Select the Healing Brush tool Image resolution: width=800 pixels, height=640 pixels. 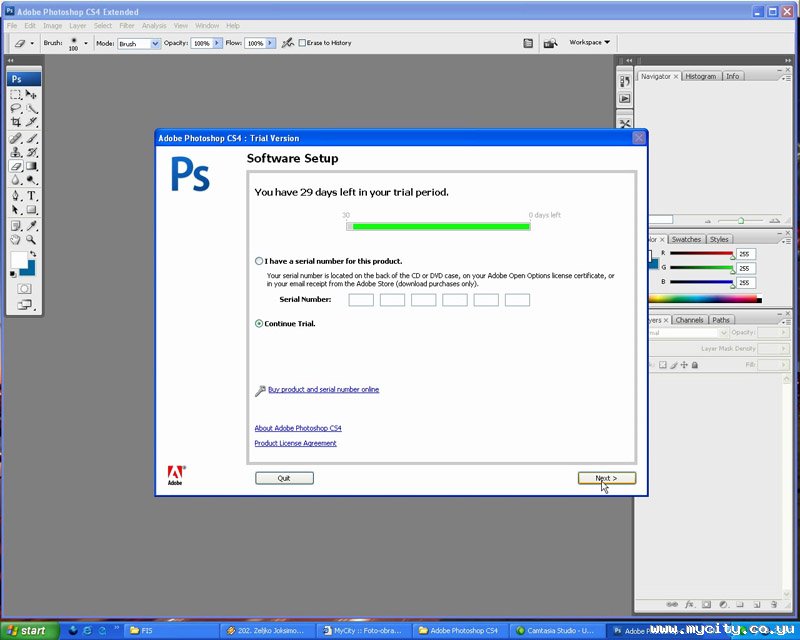coord(16,138)
